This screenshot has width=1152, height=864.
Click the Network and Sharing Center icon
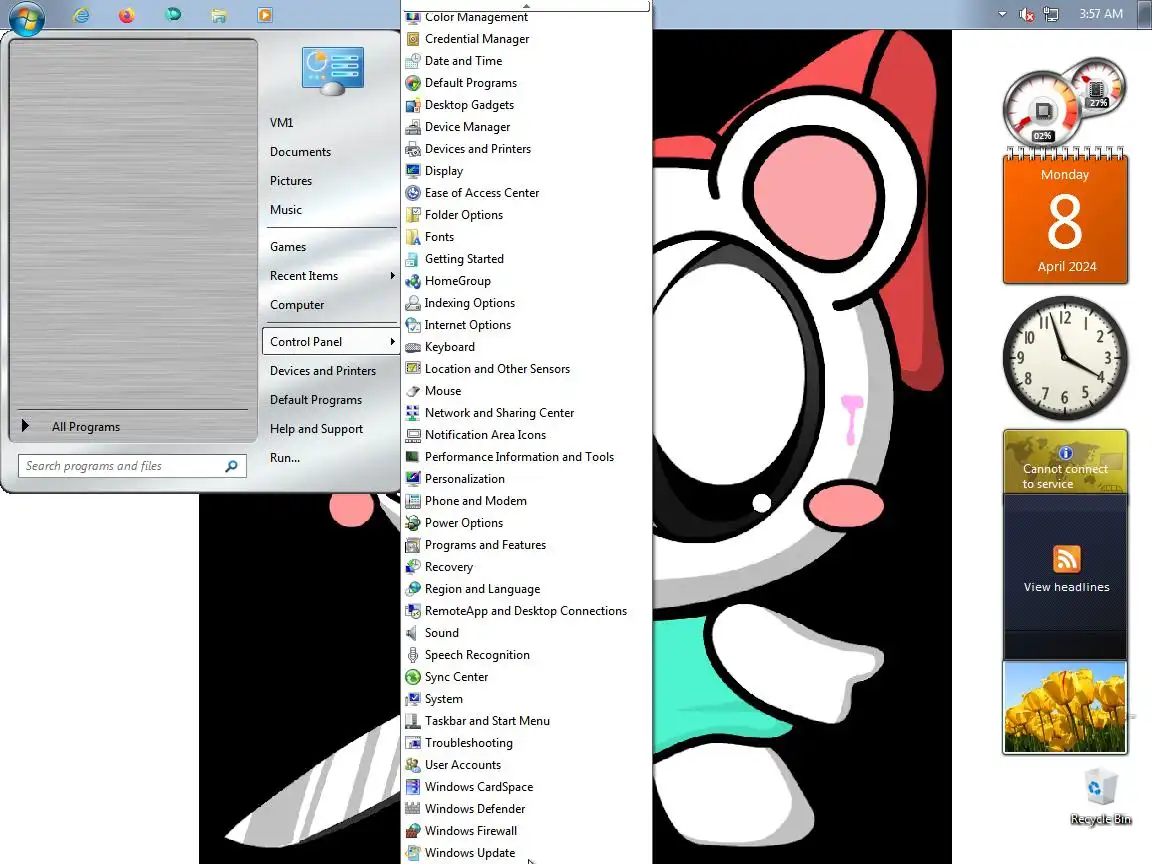tap(413, 413)
